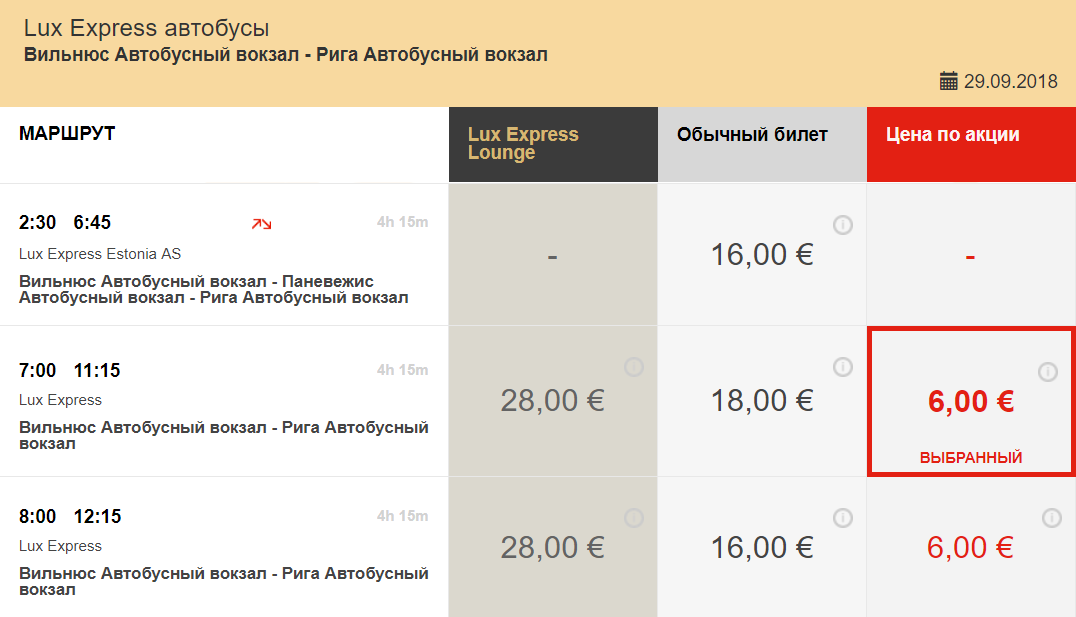
Task: Open info icon for 8:00 promo price
Action: point(1051,517)
